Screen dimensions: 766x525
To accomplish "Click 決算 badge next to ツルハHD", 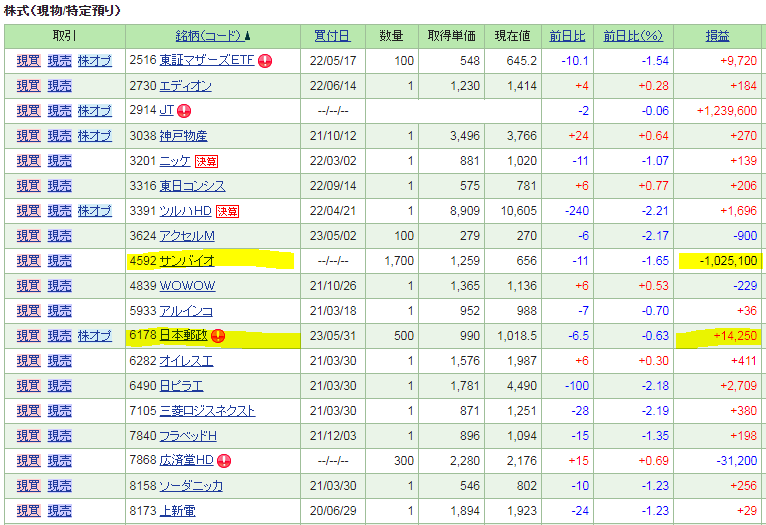I will 227,211.
